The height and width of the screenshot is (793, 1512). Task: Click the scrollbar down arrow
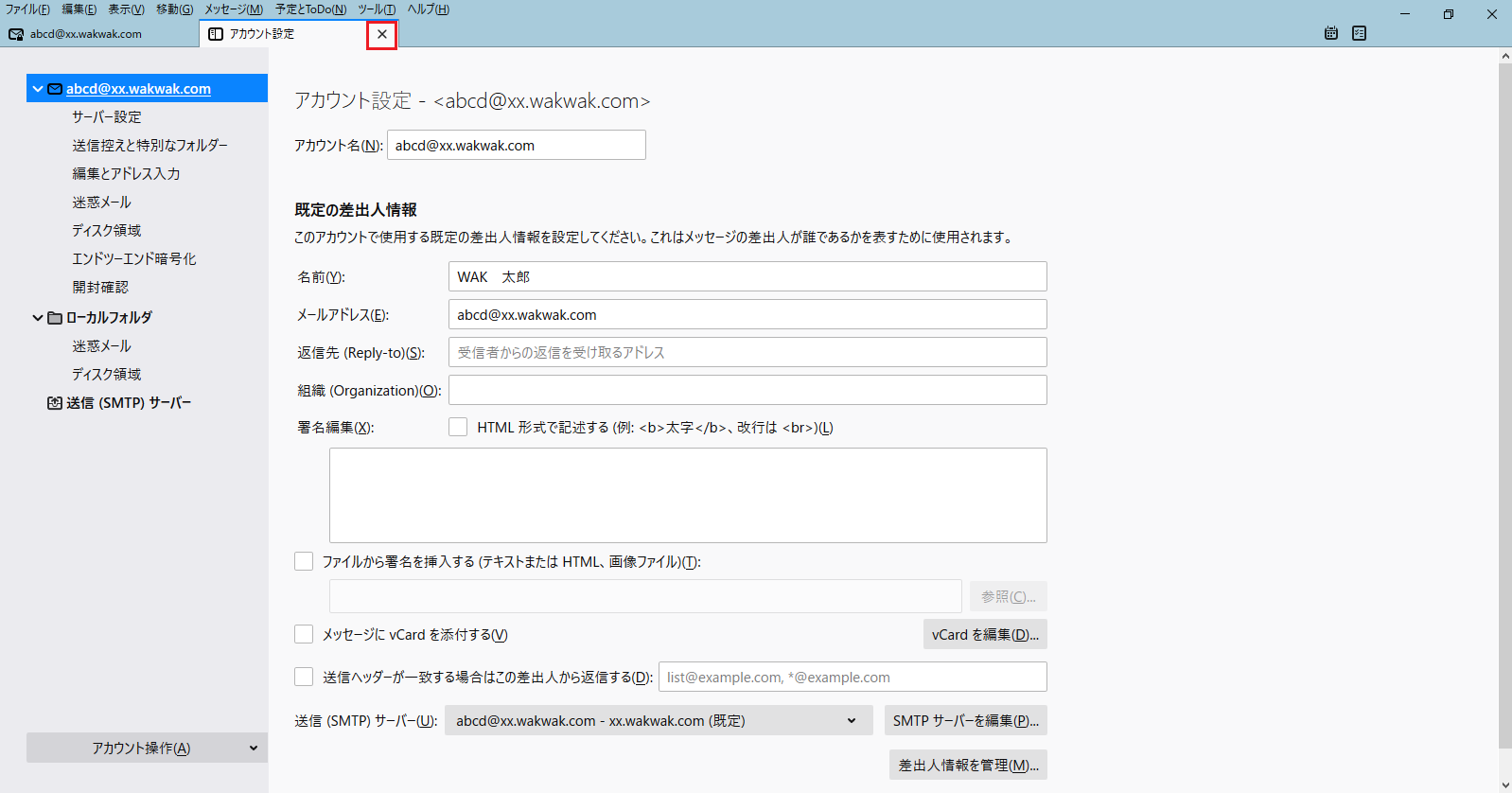(x=1505, y=784)
